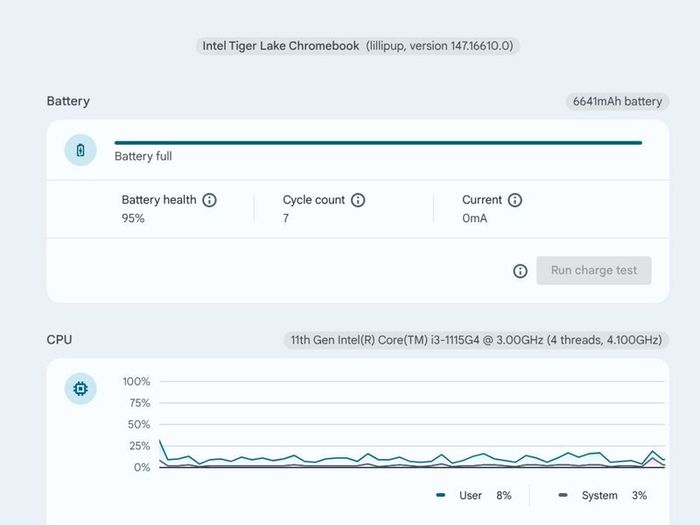
Task: Select the 6641mAh battery label chip
Action: (x=617, y=101)
